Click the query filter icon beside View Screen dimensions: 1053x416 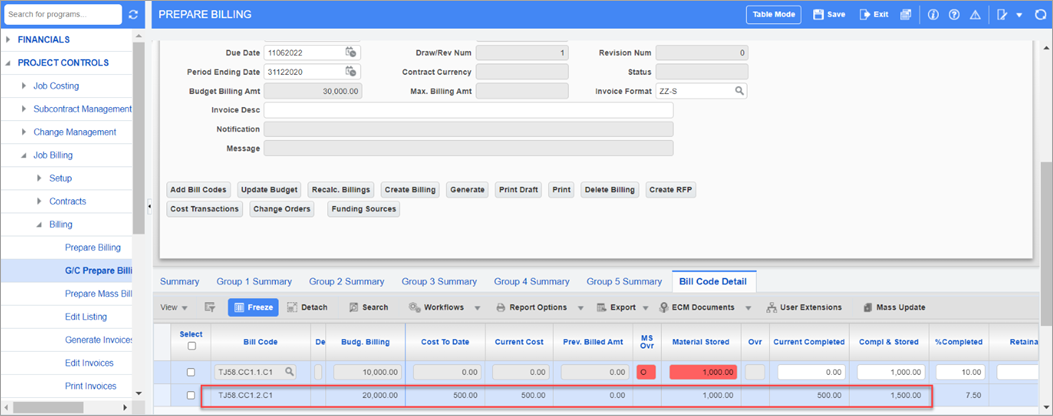[x=210, y=307]
